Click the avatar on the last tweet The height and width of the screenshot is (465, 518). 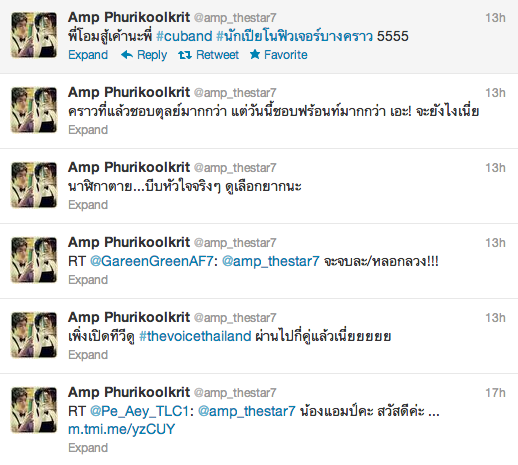click(34, 410)
